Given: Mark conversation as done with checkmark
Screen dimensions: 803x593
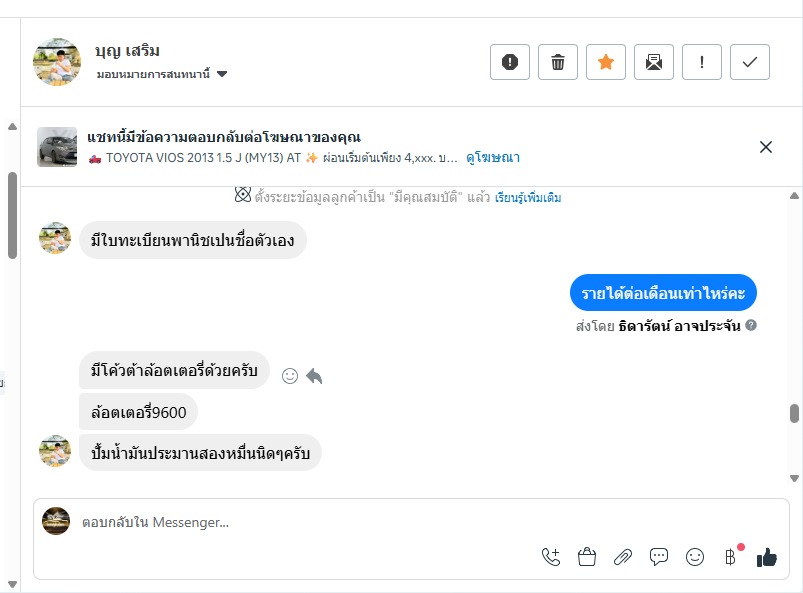Looking at the screenshot, I should (x=750, y=62).
